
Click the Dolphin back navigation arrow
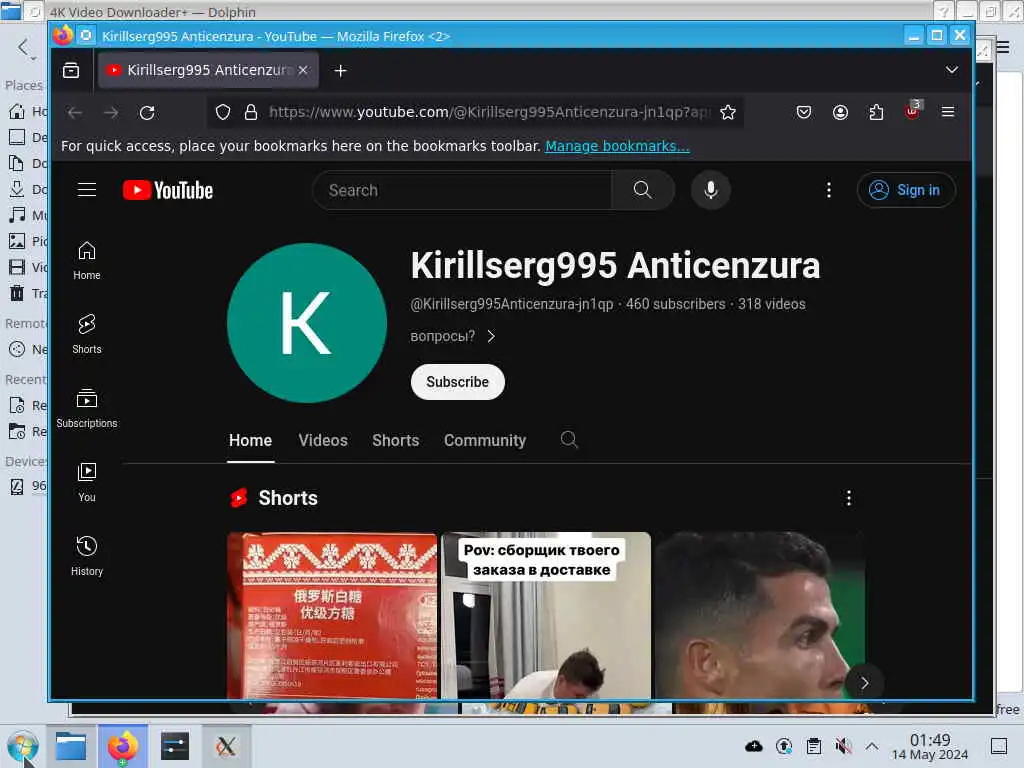(24, 47)
